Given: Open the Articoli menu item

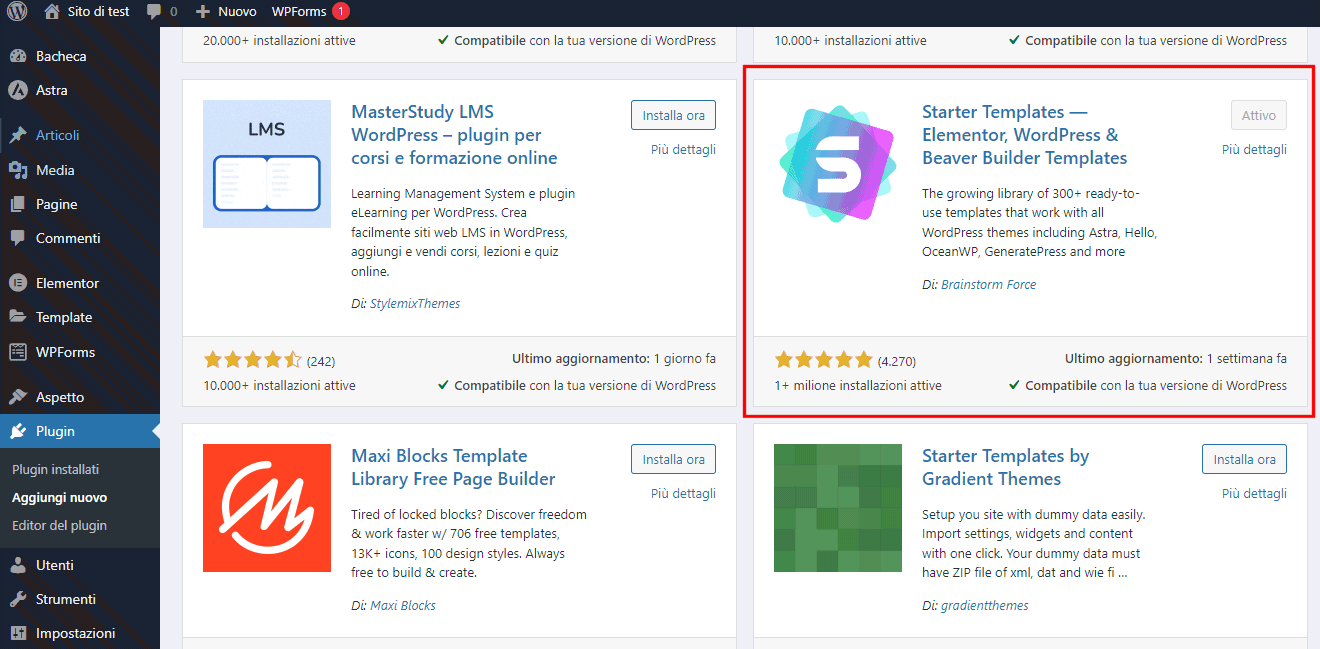Looking at the screenshot, I should [x=57, y=135].
